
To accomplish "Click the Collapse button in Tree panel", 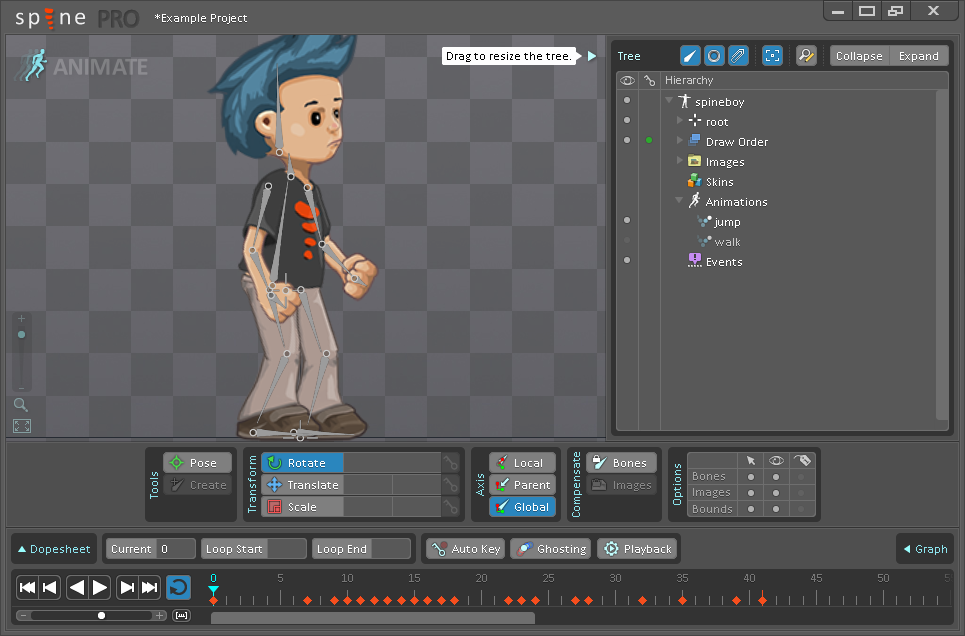I will coord(858,56).
